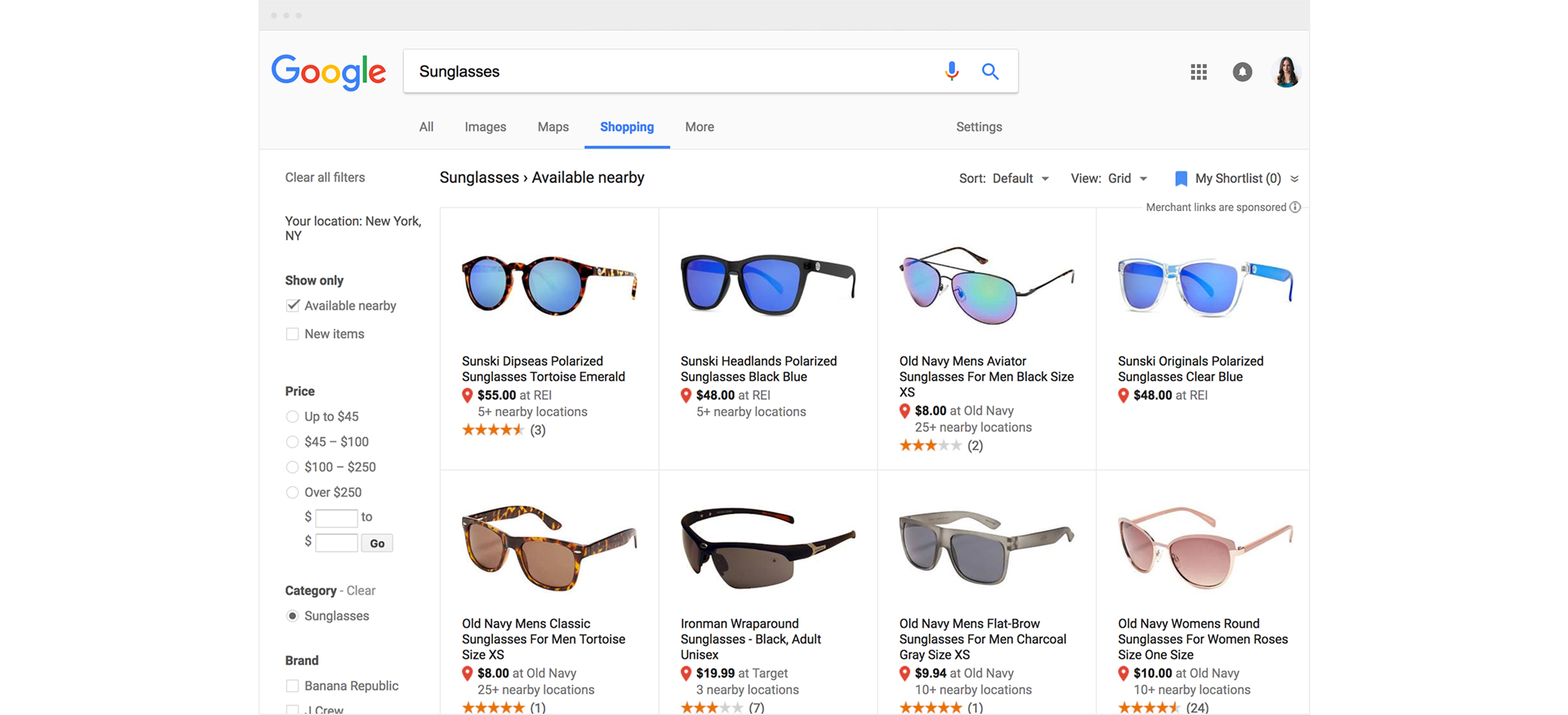Expand the My Shortlist panel chevron
1568x715 pixels.
point(1295,179)
